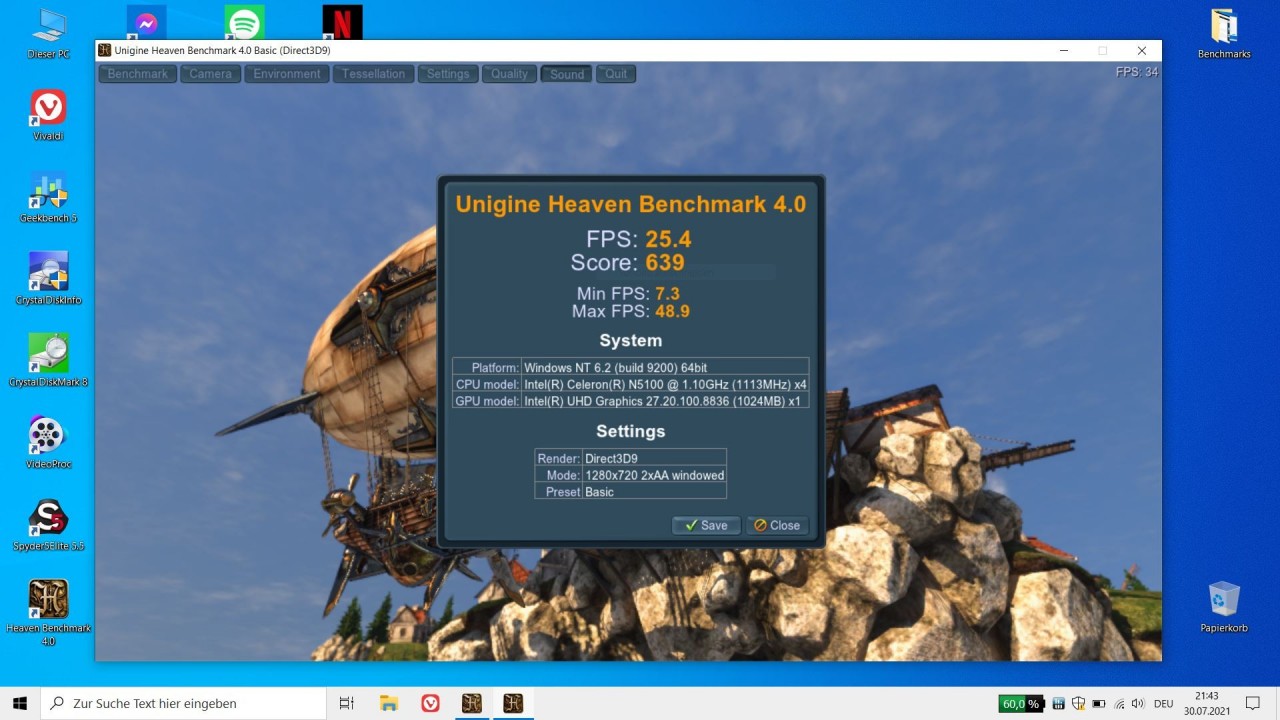
Task: Open the Tessellation menu
Action: [373, 74]
